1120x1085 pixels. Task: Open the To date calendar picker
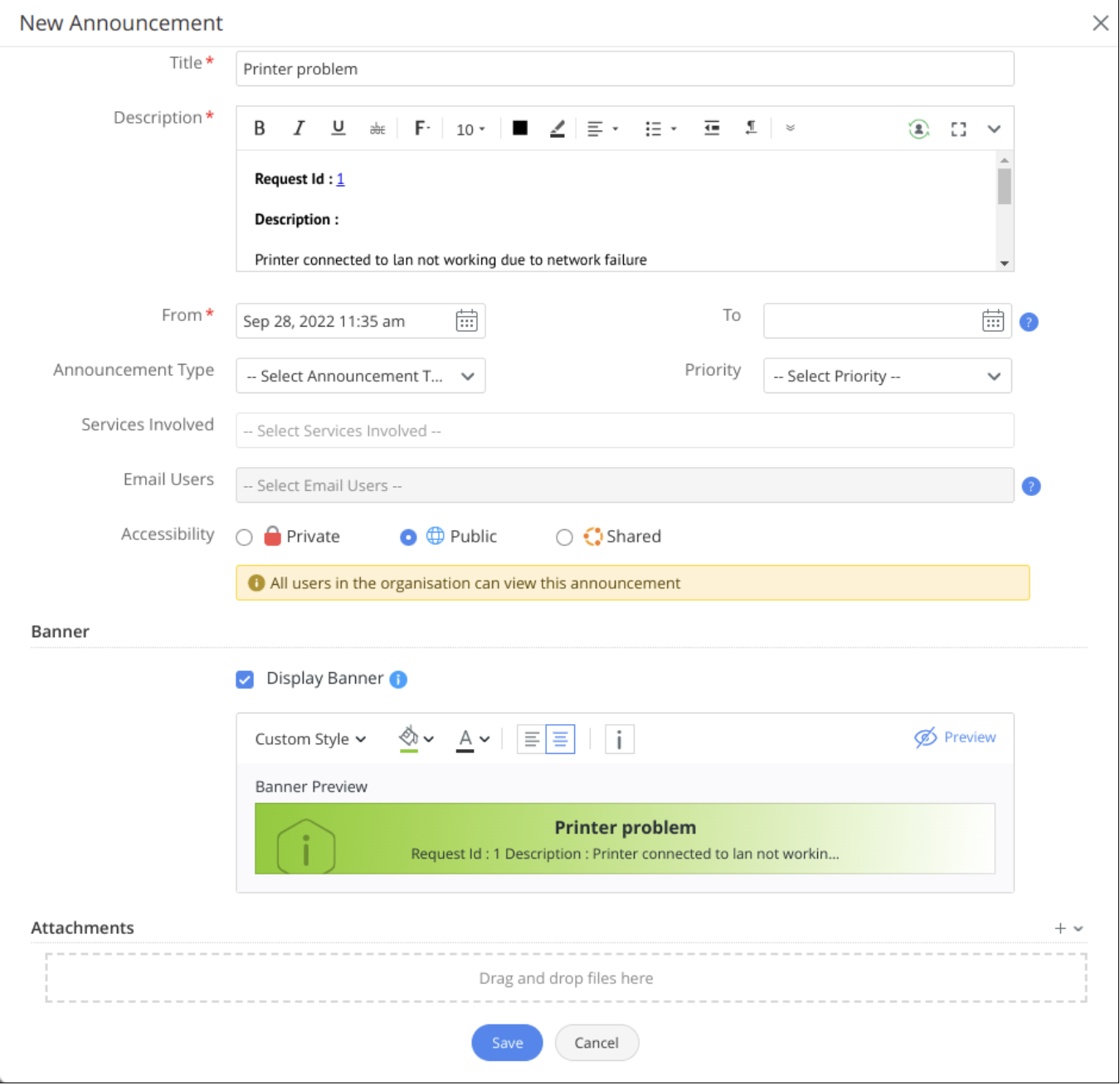pos(992,321)
